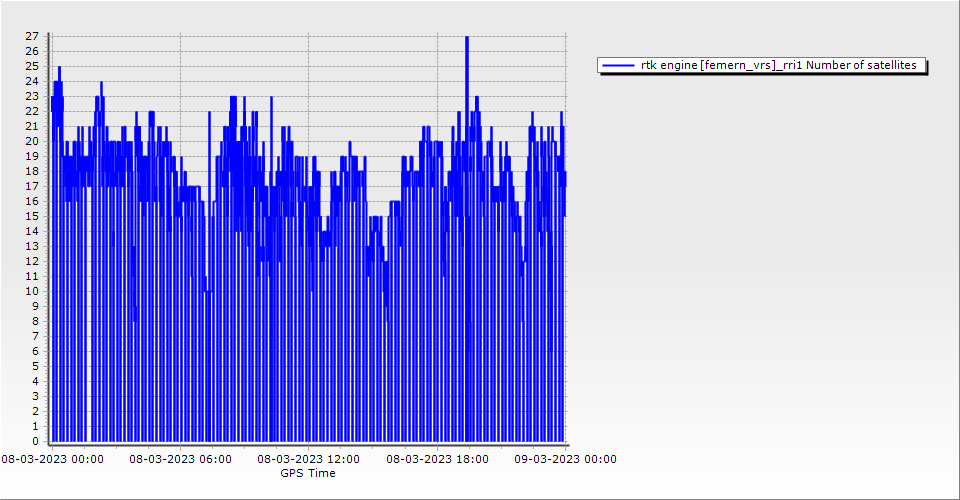Click the 5 value on the y-axis
The width and height of the screenshot is (960, 500).
click(35, 366)
